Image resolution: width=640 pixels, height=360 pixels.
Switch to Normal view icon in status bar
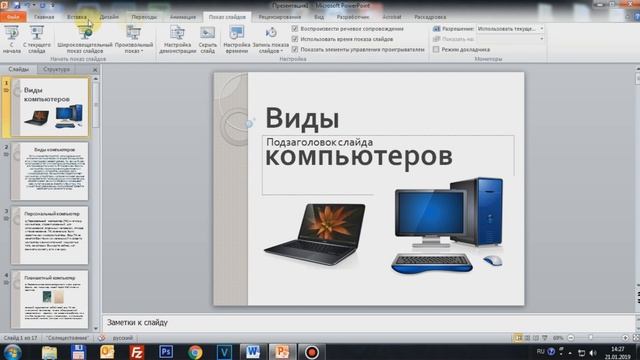(518, 338)
